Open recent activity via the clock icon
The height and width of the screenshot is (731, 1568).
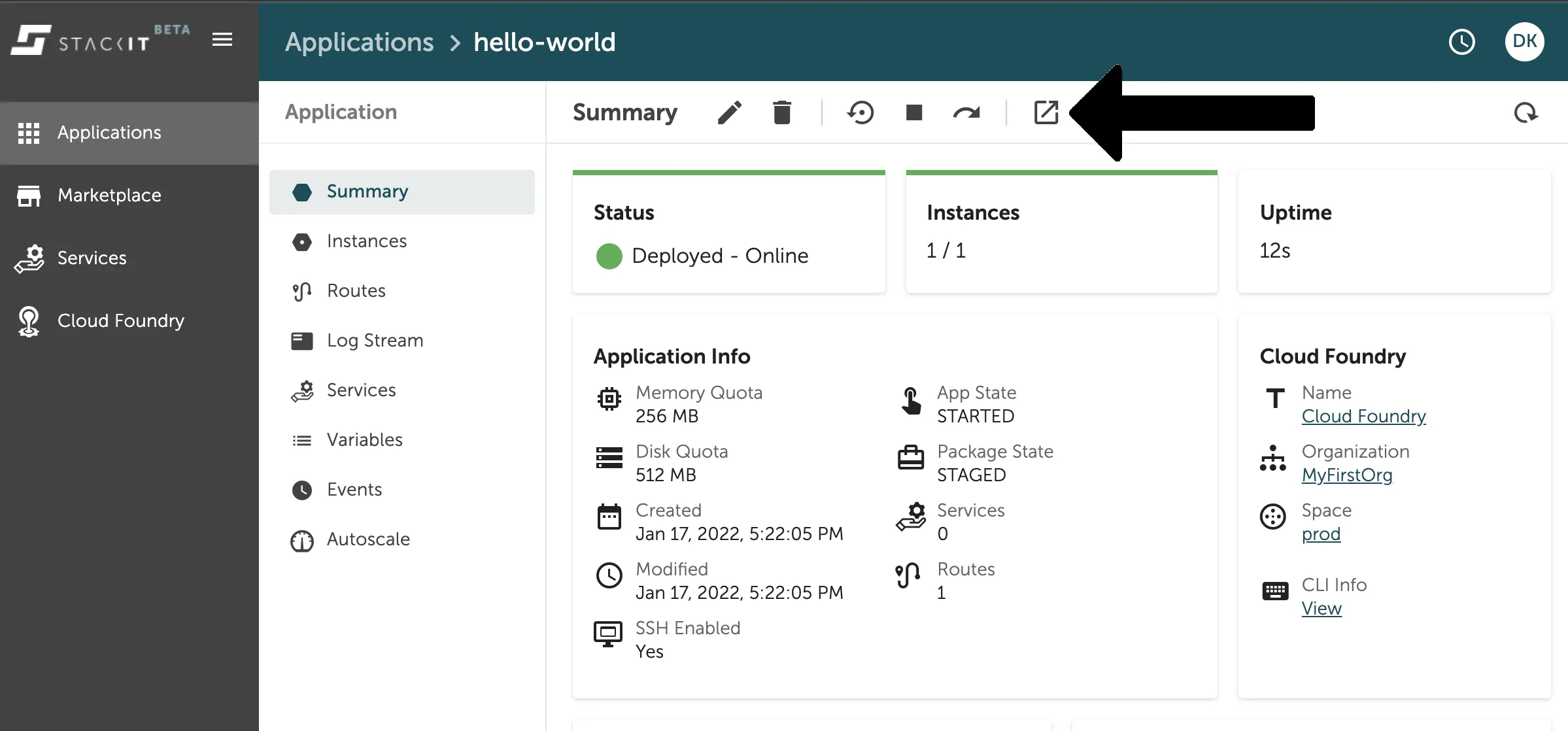pyautogui.click(x=1462, y=42)
